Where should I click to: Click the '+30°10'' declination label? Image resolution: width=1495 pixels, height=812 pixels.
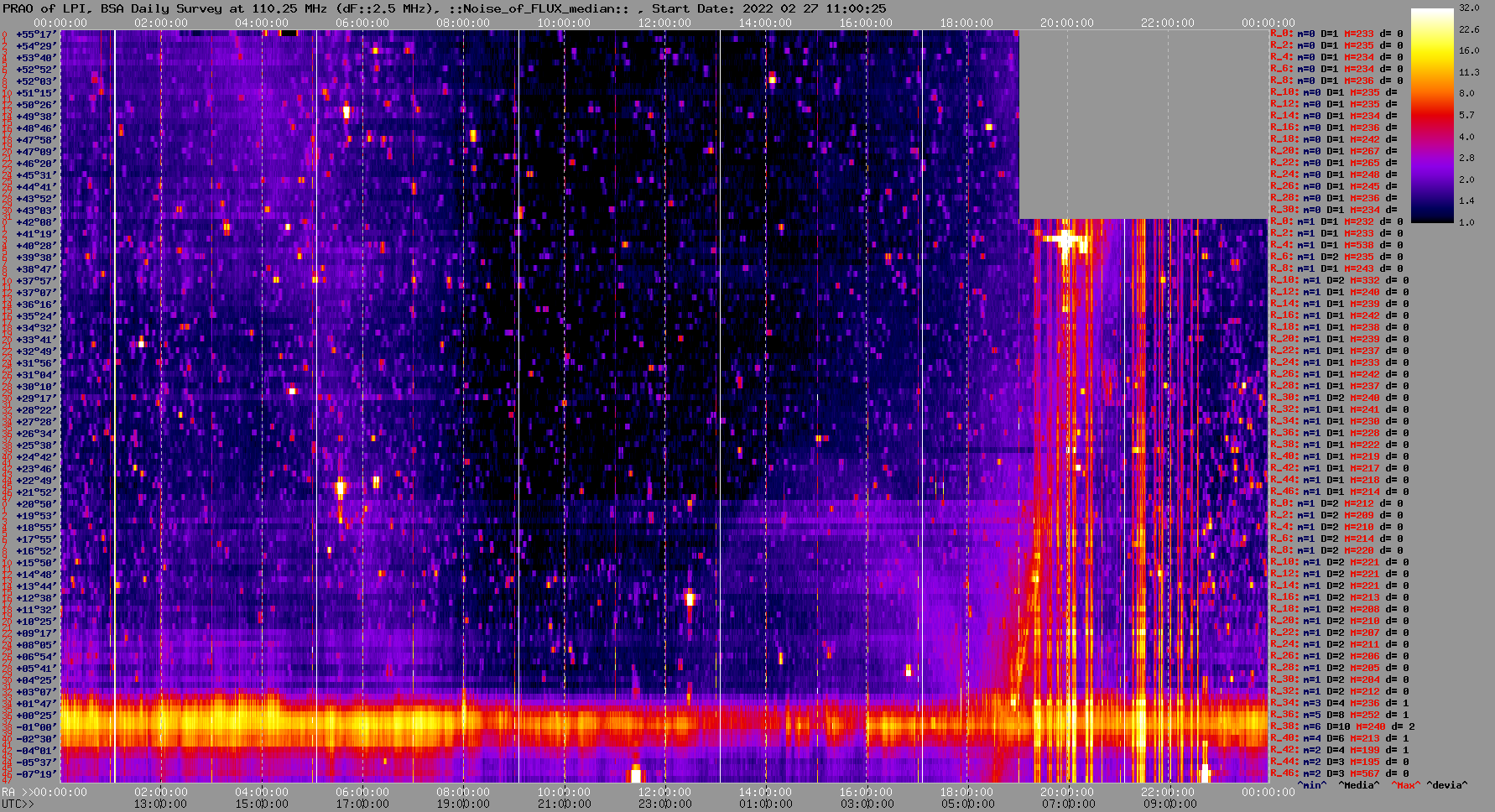(x=35, y=386)
